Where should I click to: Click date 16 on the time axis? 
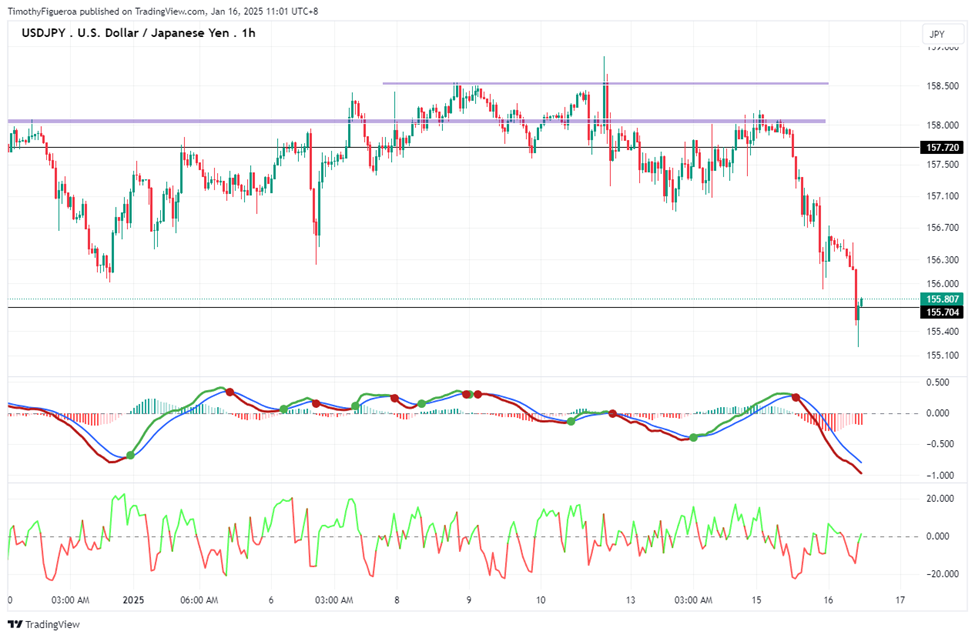click(828, 600)
